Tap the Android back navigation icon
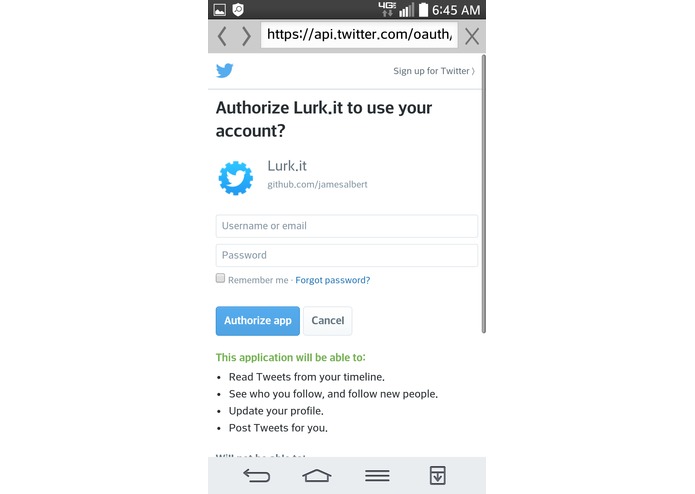Viewport: 695px width, 494px height. click(257, 475)
